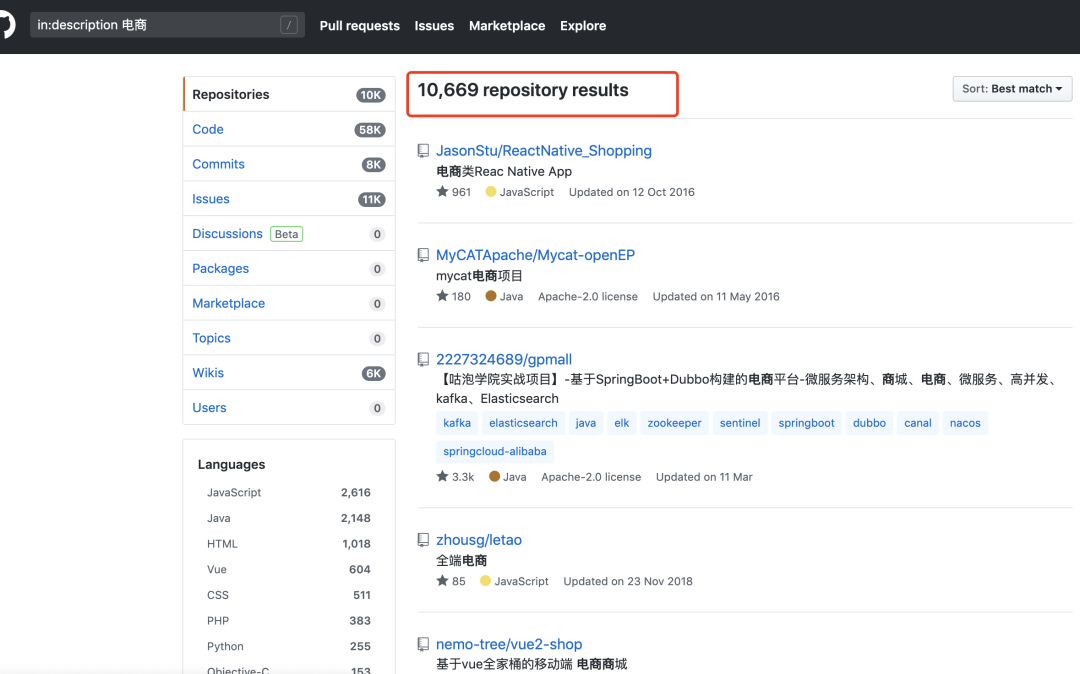
Task: Select Commits results filter
Action: click(x=289, y=164)
